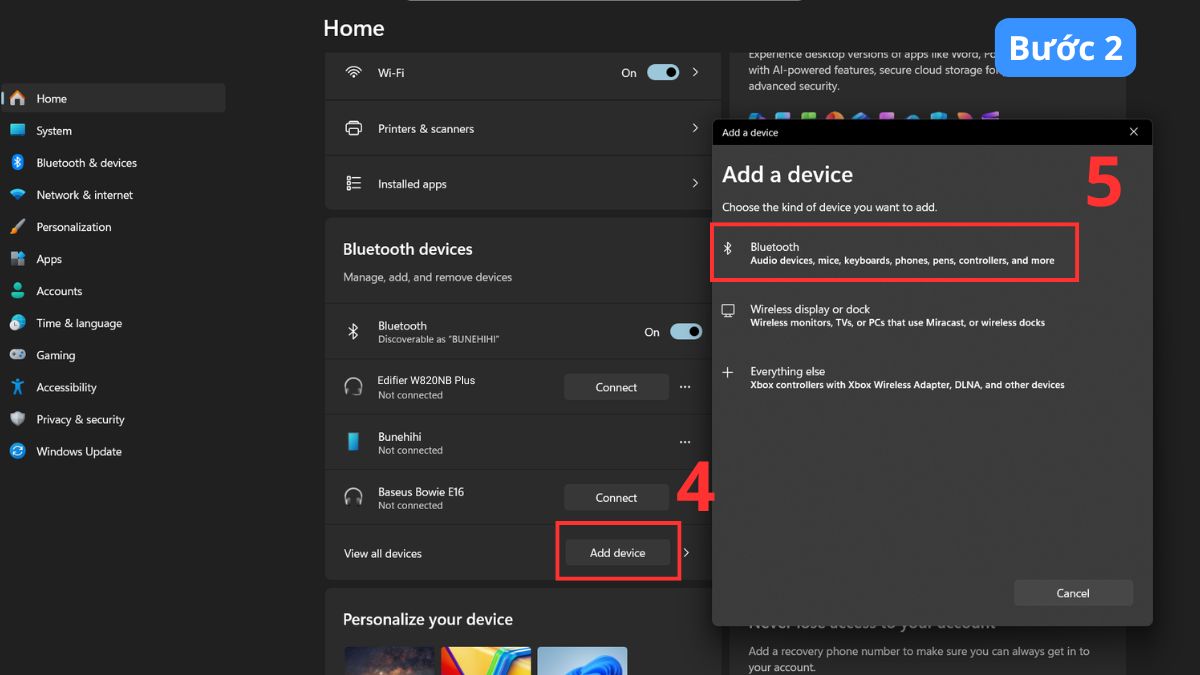
Task: Expand the Installed apps row chevron
Action: (695, 184)
